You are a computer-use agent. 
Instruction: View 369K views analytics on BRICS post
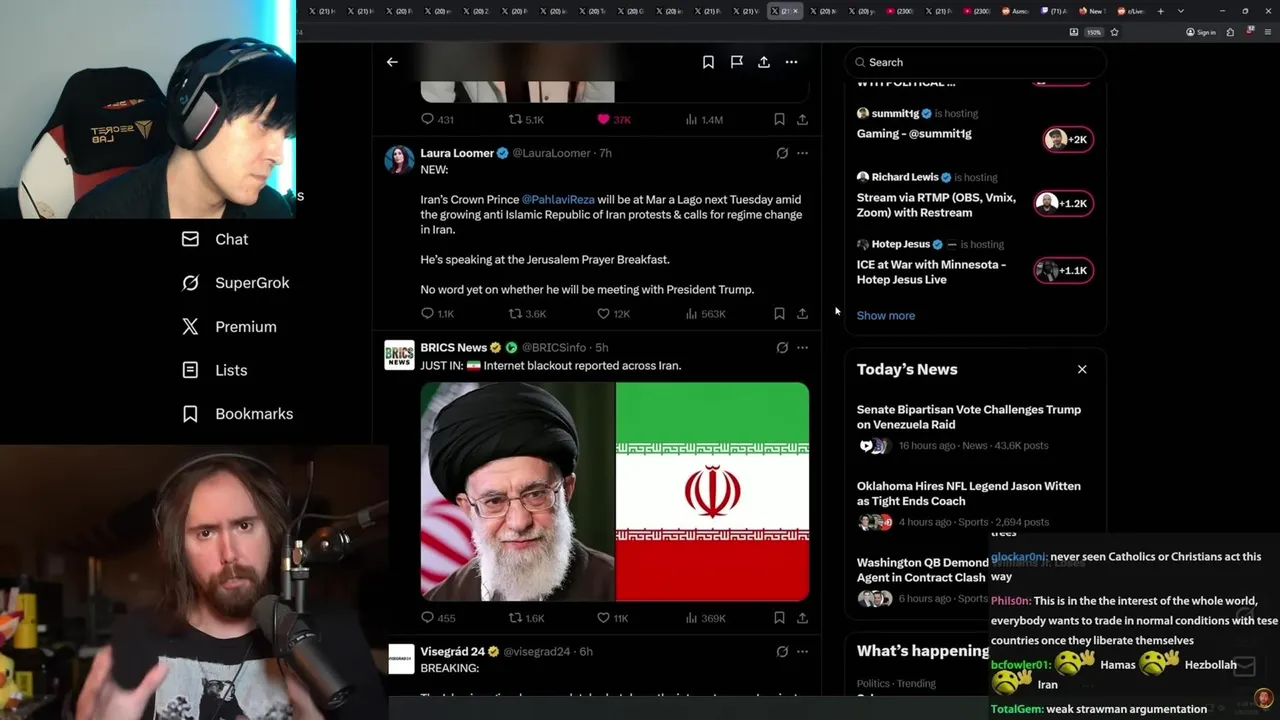pos(705,618)
